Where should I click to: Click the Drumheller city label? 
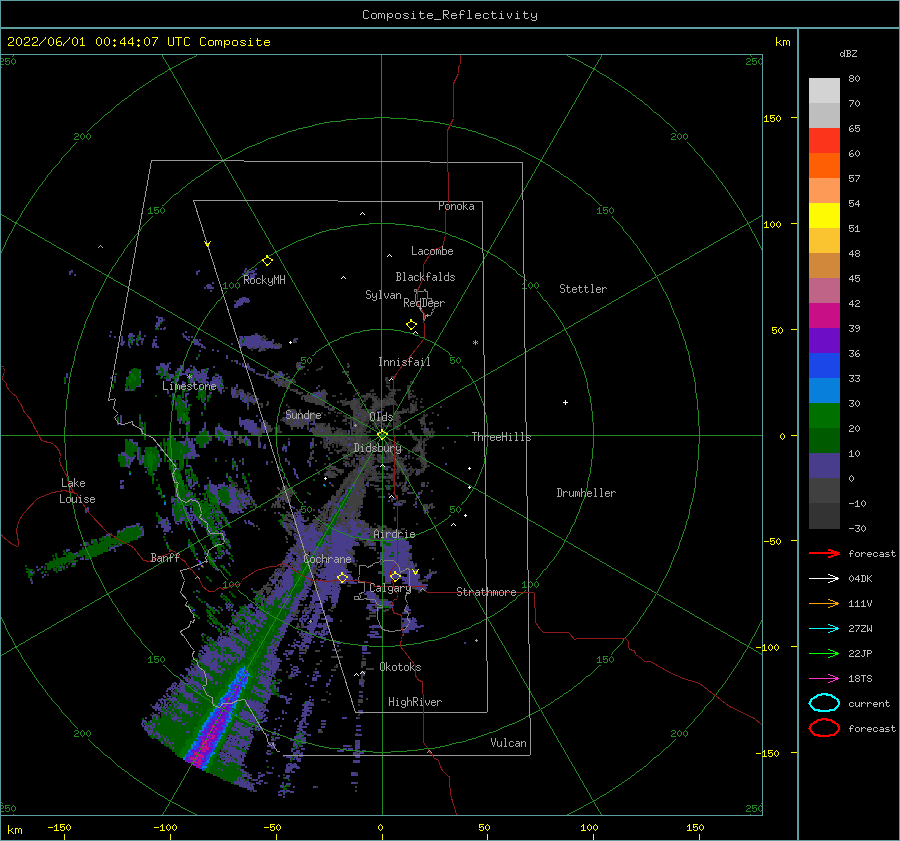(586, 493)
